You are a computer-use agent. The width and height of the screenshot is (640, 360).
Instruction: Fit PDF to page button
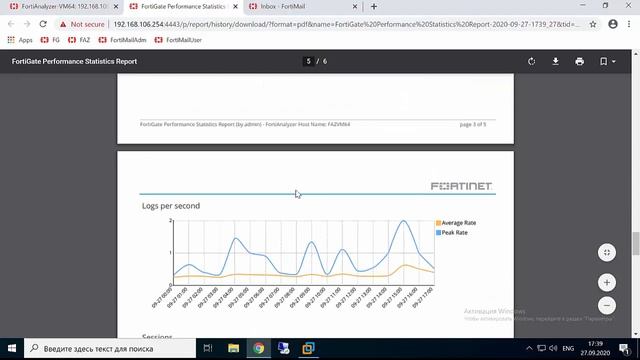[x=607, y=253]
